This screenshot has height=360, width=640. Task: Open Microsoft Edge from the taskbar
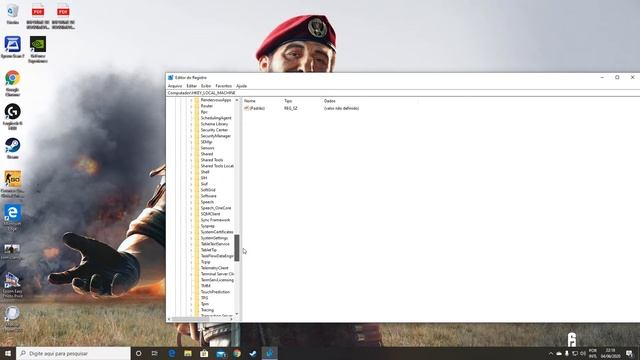click(x=172, y=353)
